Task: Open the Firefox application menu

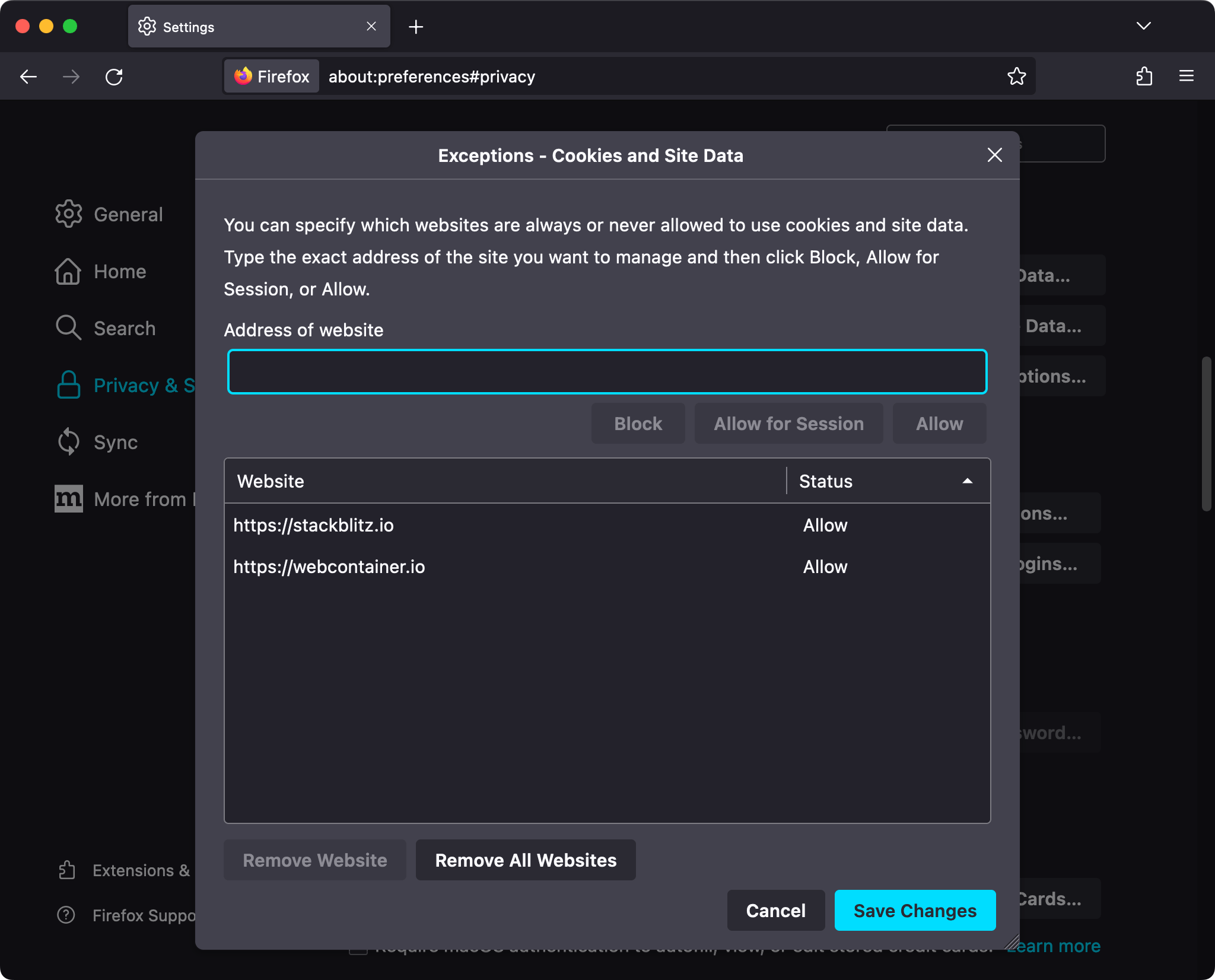Action: pos(1186,76)
